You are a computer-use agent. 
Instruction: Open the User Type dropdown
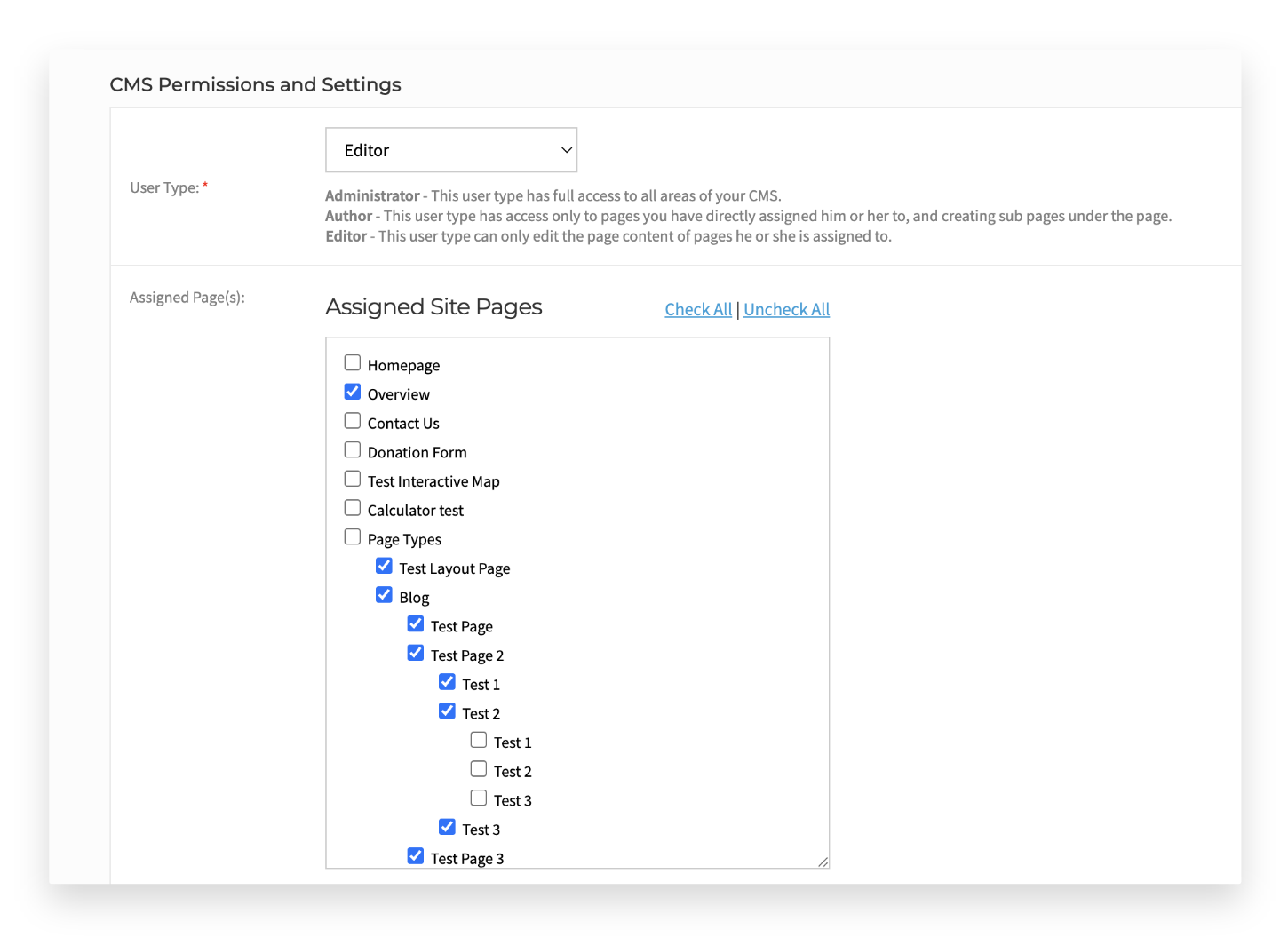pyautogui.click(x=451, y=149)
